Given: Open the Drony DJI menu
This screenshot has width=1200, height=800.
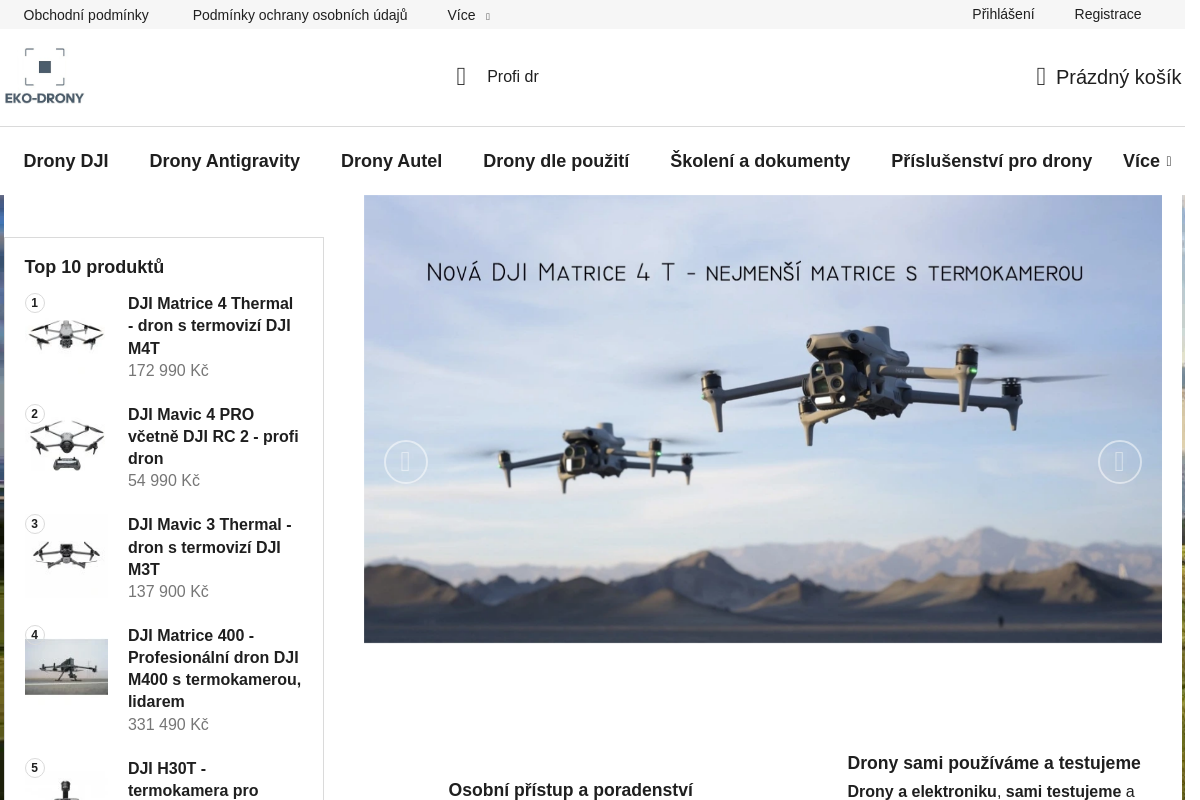Looking at the screenshot, I should [x=66, y=161].
